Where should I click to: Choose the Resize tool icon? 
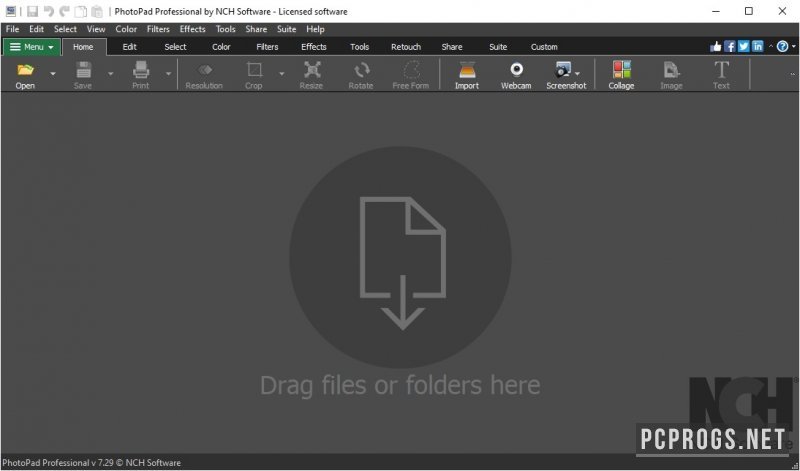click(x=312, y=69)
